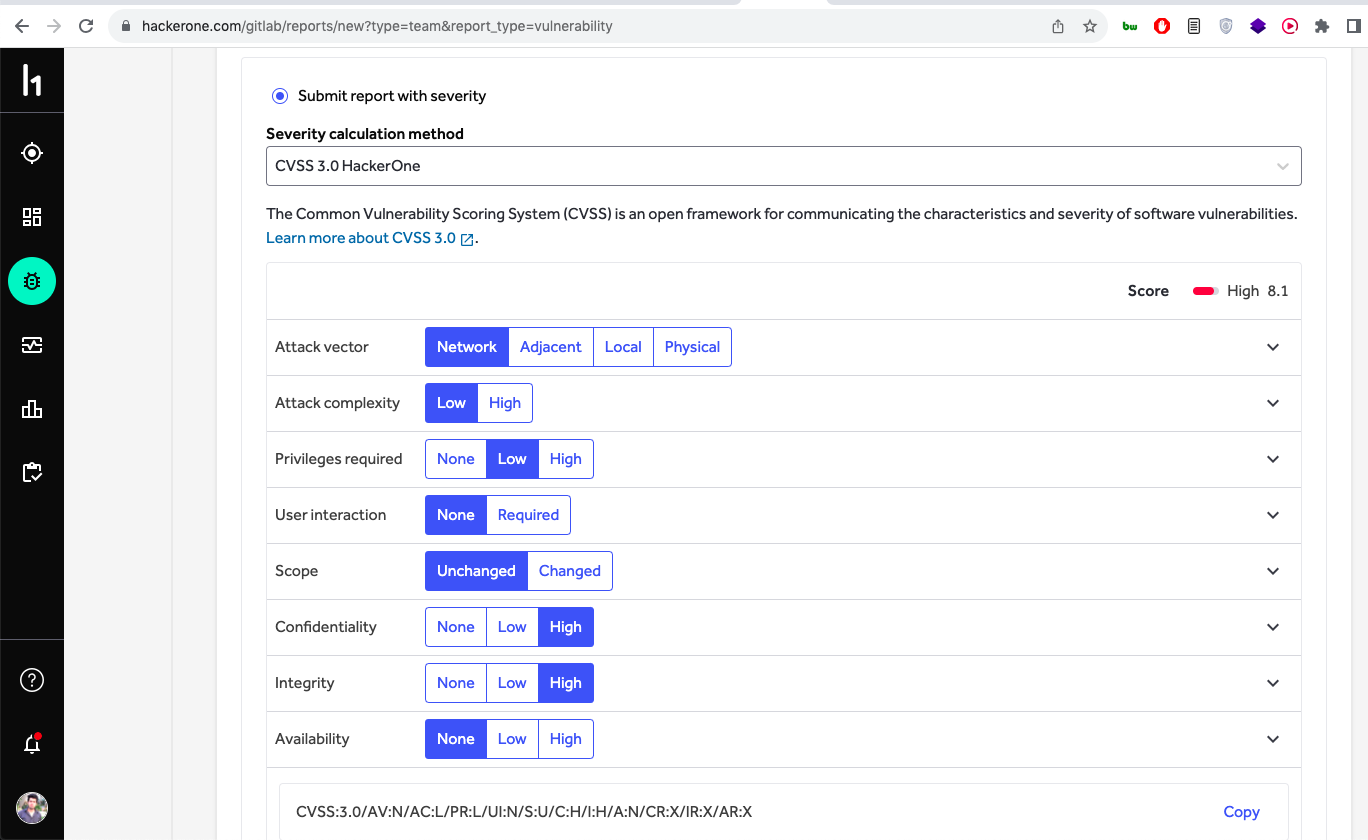Open the document list browser extension icon
The image size is (1368, 840).
pyautogui.click(x=1194, y=26)
